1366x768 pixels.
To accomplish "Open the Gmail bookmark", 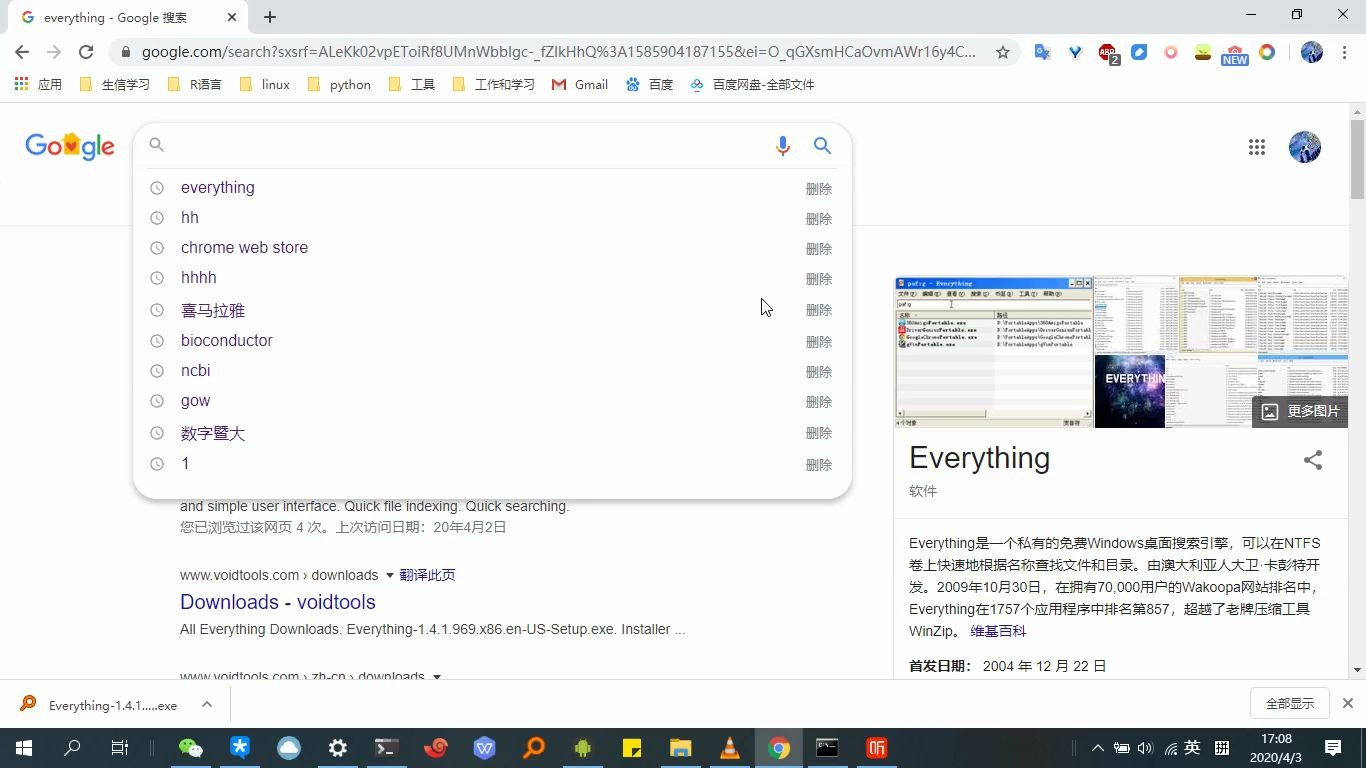I will tap(580, 85).
